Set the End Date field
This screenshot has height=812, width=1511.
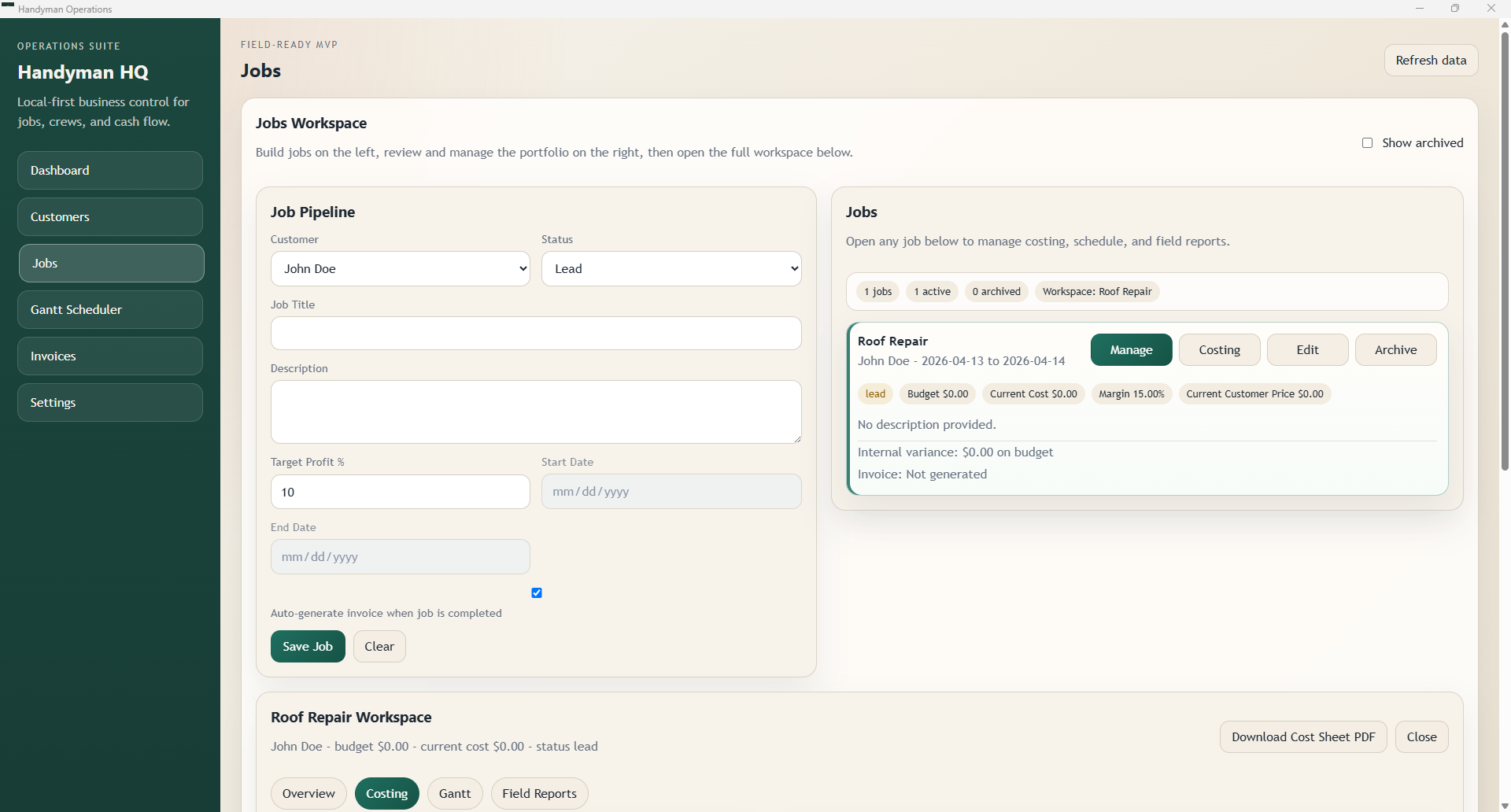coord(401,556)
